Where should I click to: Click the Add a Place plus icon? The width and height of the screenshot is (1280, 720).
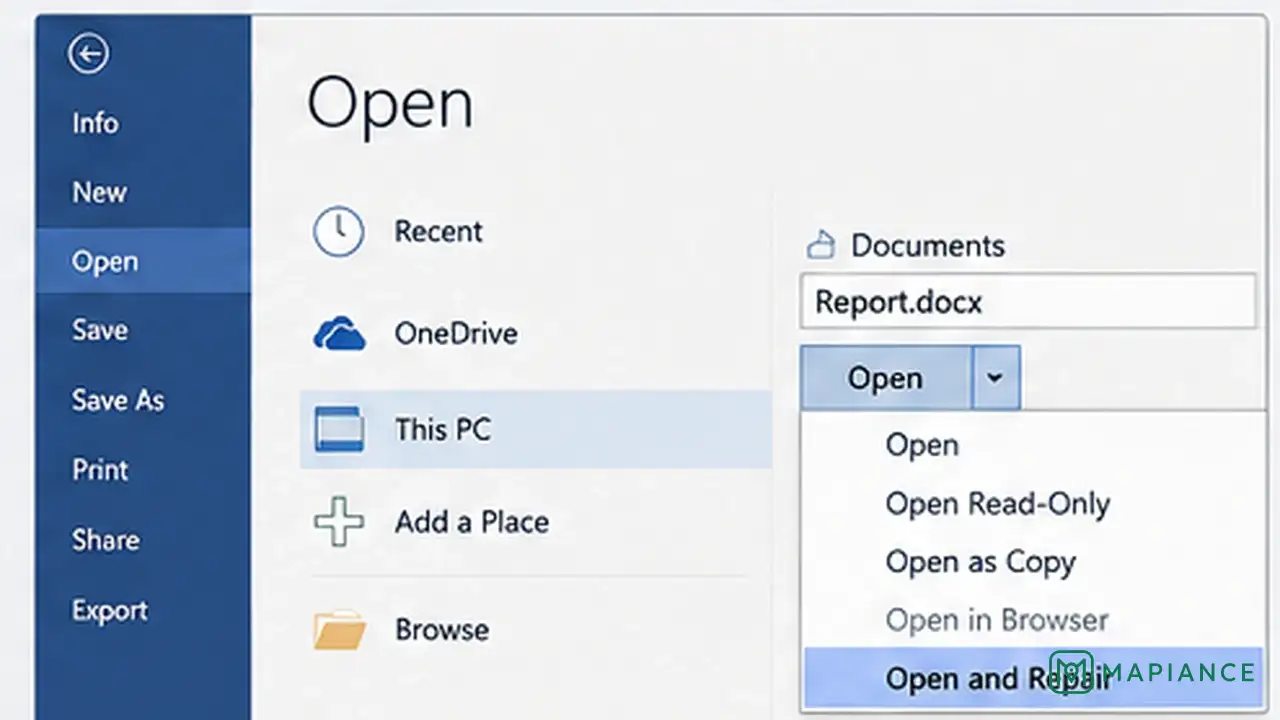coord(339,521)
